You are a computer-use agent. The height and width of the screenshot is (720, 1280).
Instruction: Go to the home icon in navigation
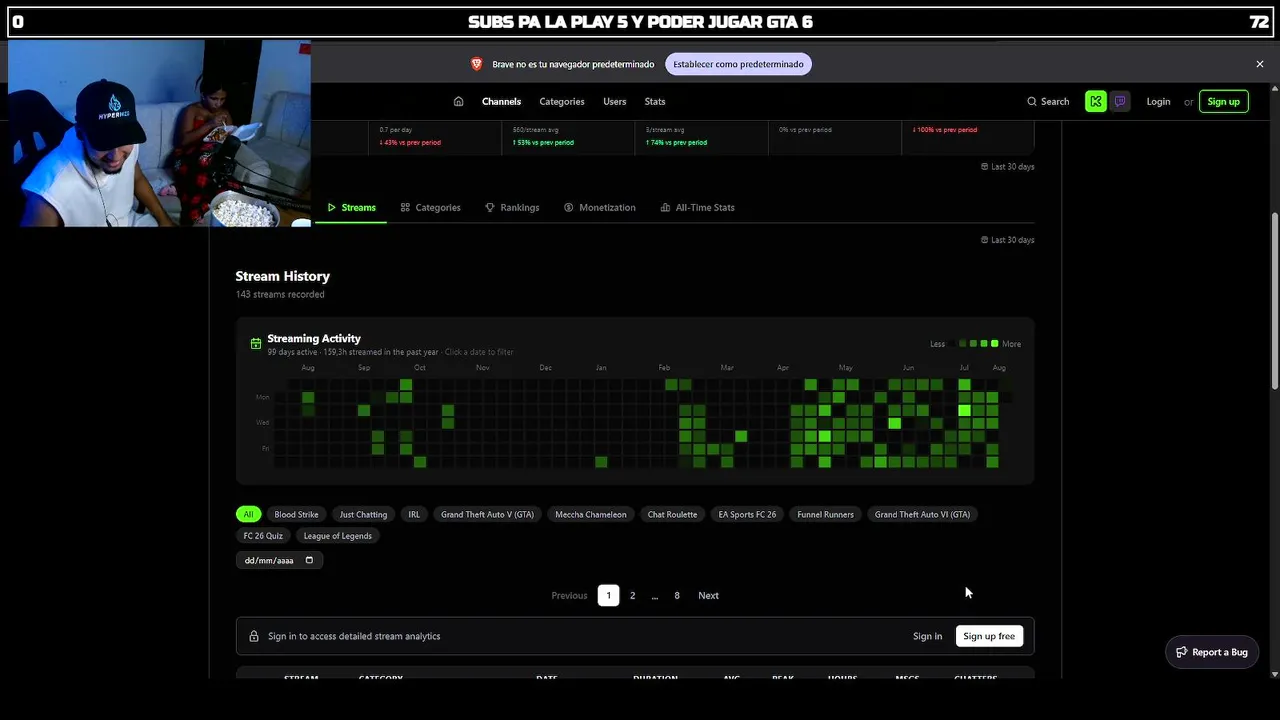[x=458, y=101]
